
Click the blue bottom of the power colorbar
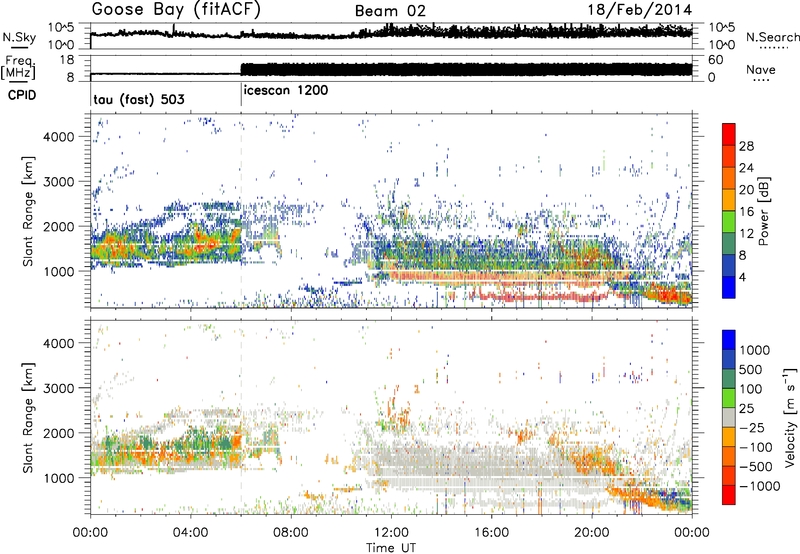(x=729, y=288)
